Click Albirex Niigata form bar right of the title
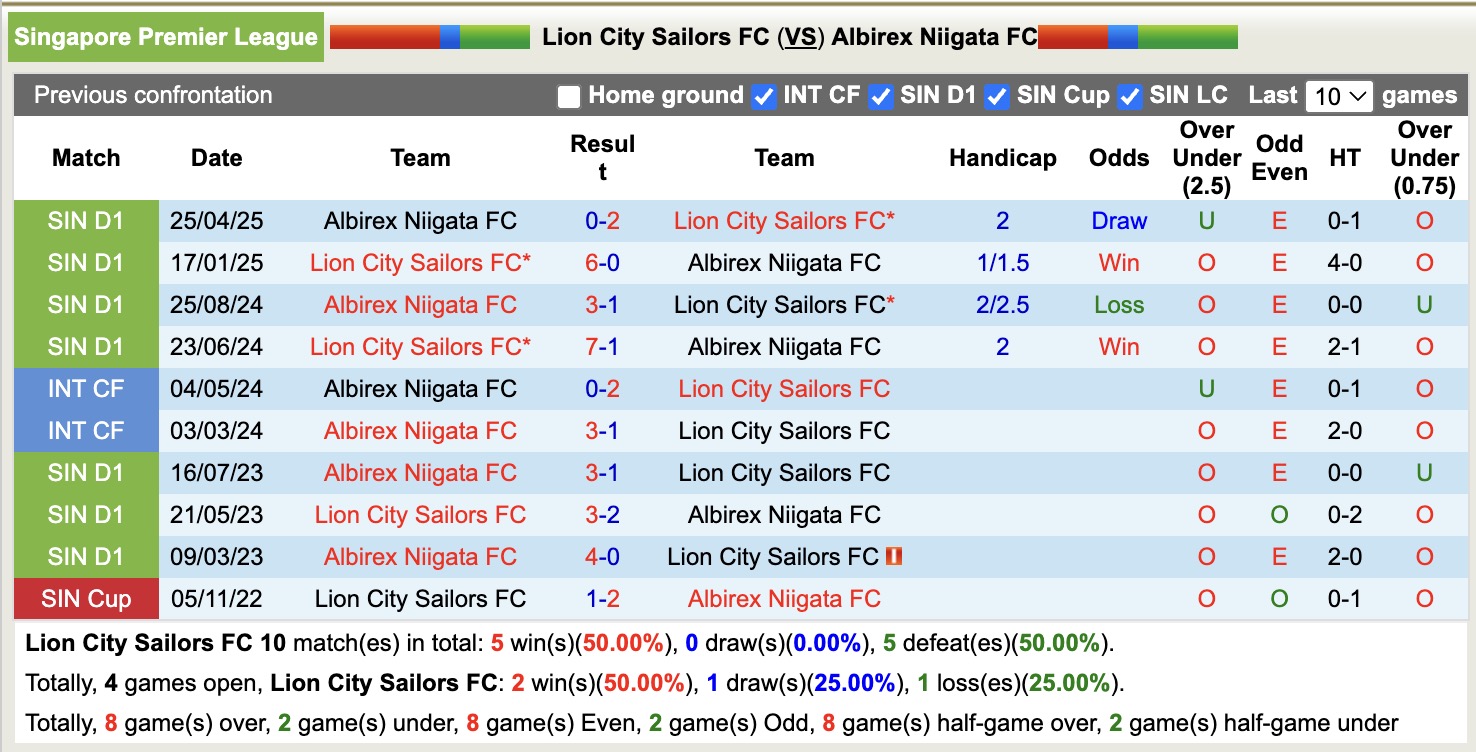The height and width of the screenshot is (752, 1476). coord(1138,36)
